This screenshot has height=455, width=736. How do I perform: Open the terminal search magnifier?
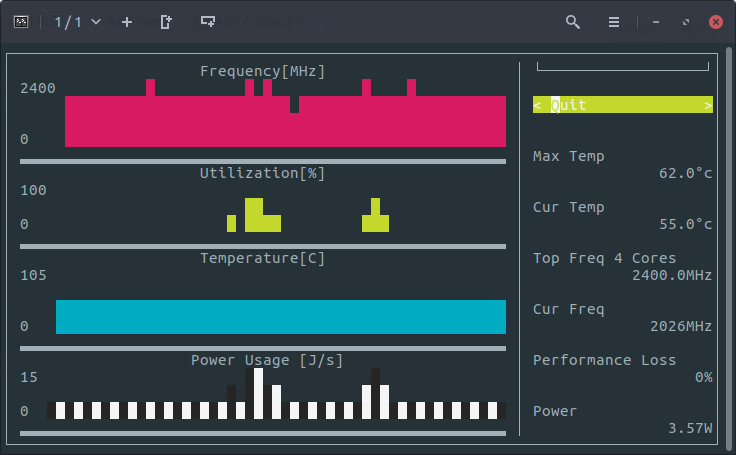tap(573, 21)
